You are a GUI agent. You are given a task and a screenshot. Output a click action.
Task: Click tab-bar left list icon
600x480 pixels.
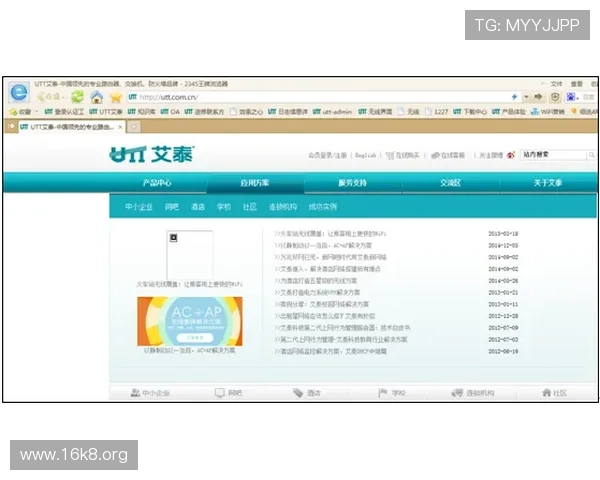11,126
